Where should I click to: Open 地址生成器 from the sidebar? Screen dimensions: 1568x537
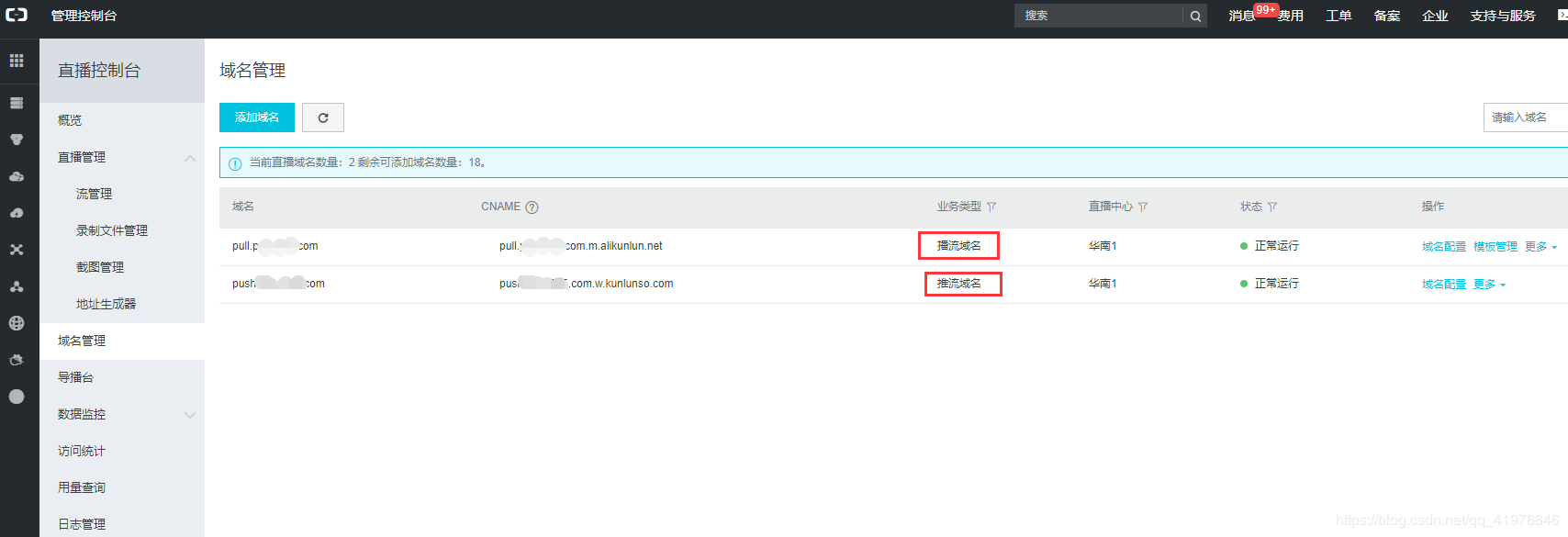pyautogui.click(x=106, y=304)
